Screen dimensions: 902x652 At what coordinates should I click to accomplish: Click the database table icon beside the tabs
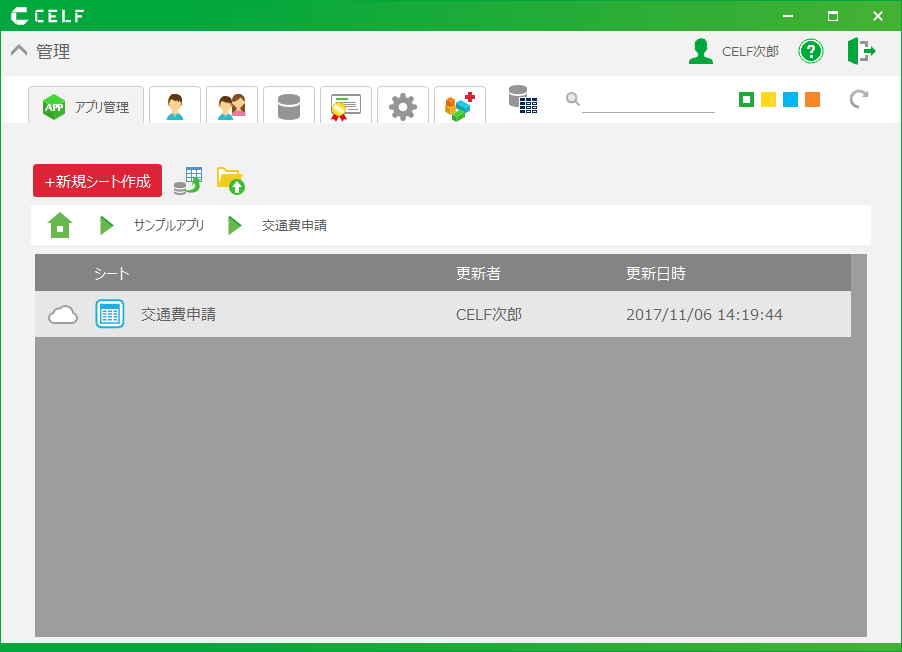pyautogui.click(x=523, y=99)
